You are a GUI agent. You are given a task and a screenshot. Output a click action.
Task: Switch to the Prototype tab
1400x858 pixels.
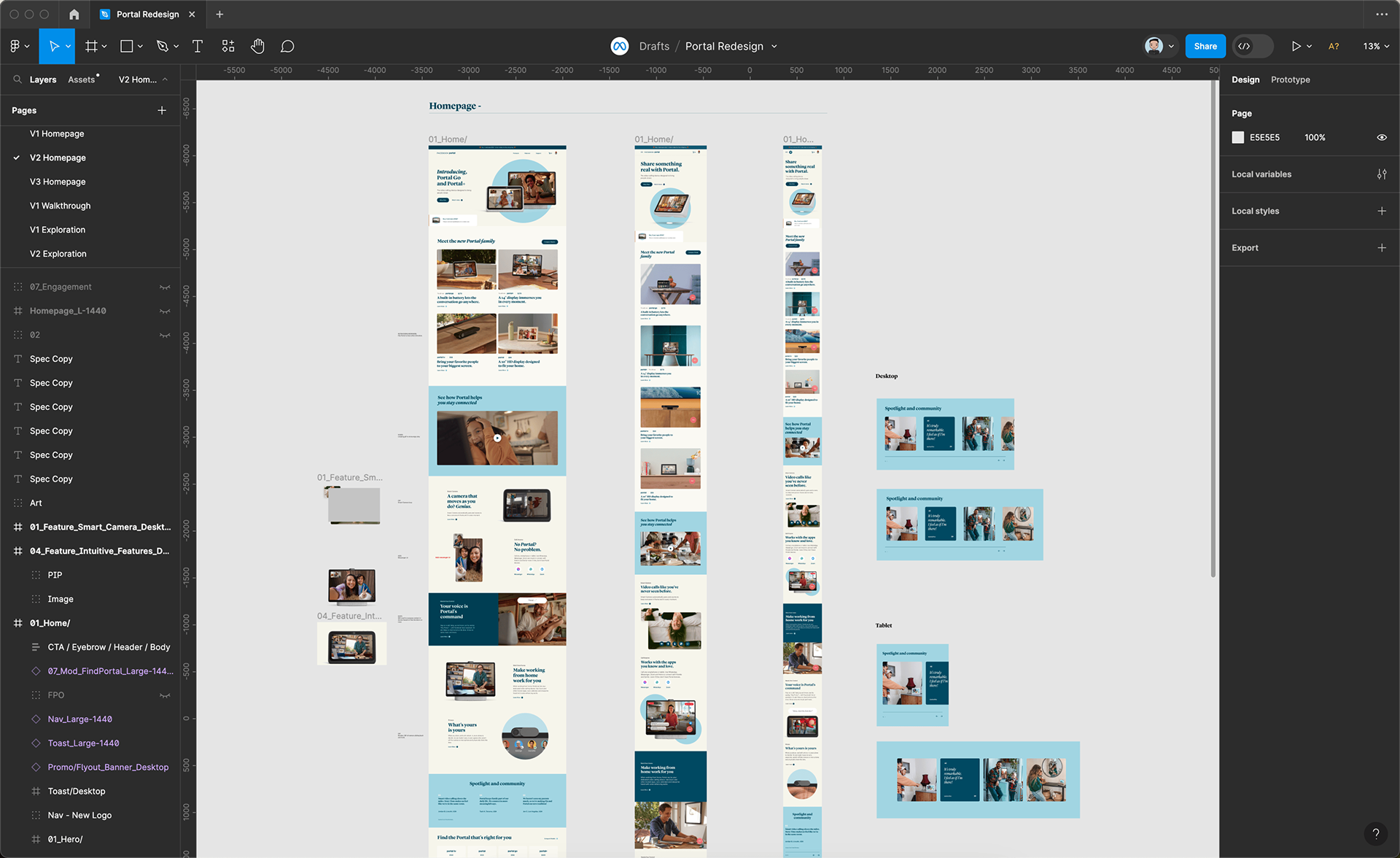1290,80
